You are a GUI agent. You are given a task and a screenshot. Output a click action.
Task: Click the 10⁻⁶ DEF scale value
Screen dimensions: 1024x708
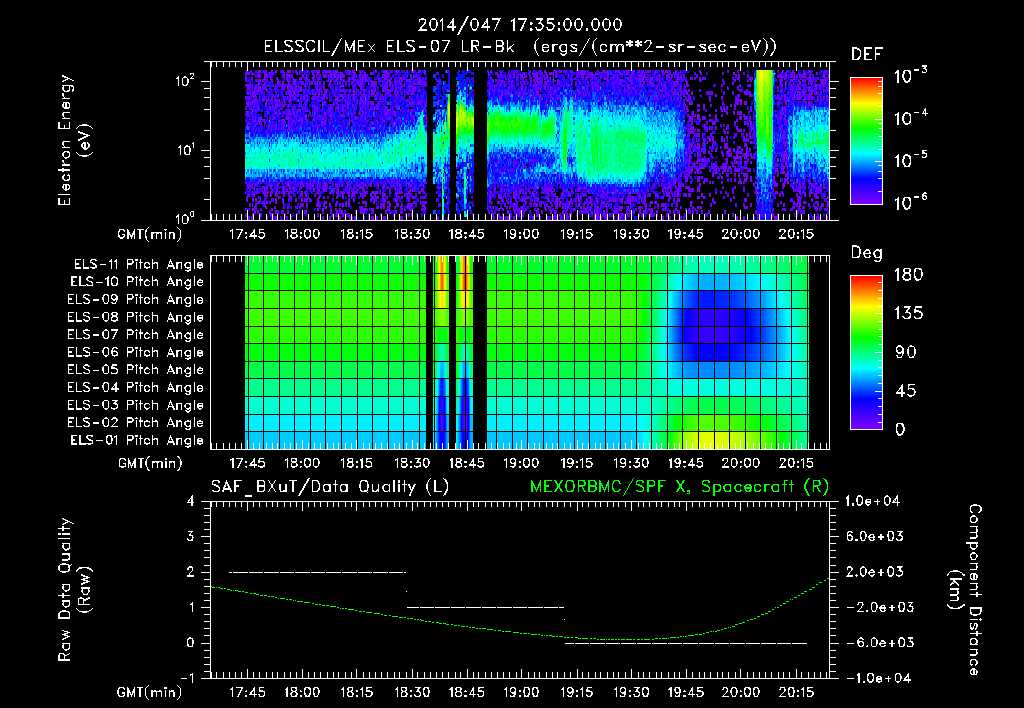point(910,202)
